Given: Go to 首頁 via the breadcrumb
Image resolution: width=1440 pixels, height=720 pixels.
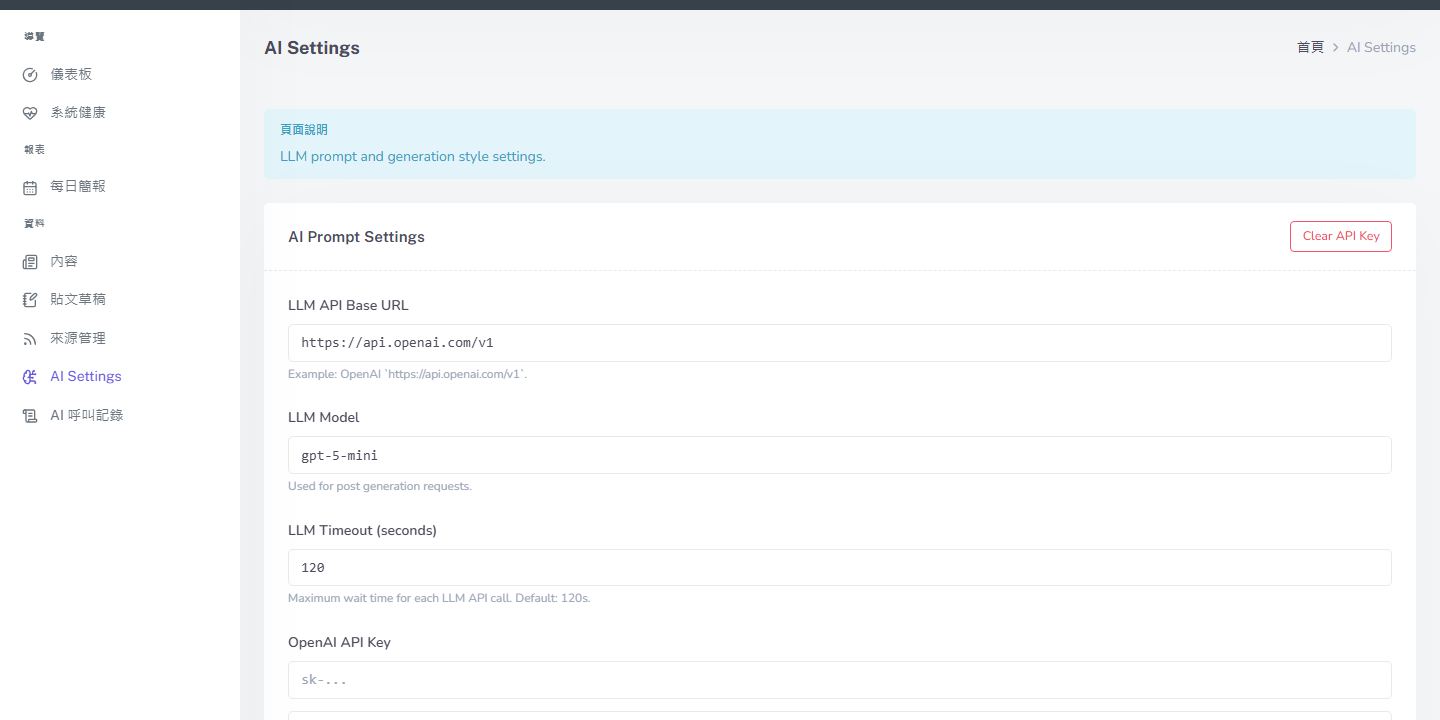Looking at the screenshot, I should click(1310, 47).
